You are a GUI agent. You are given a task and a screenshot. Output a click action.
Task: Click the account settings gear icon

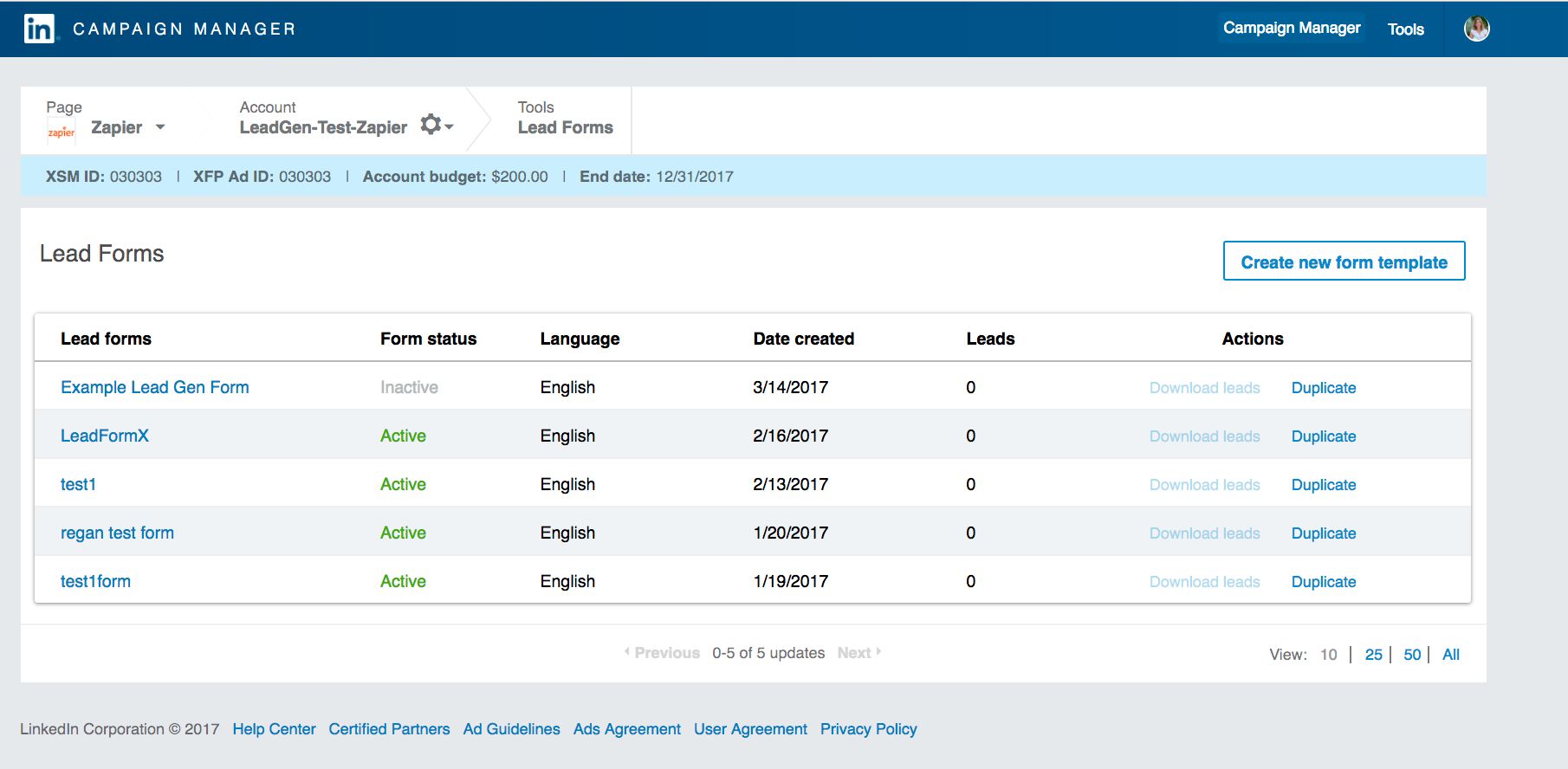click(431, 125)
